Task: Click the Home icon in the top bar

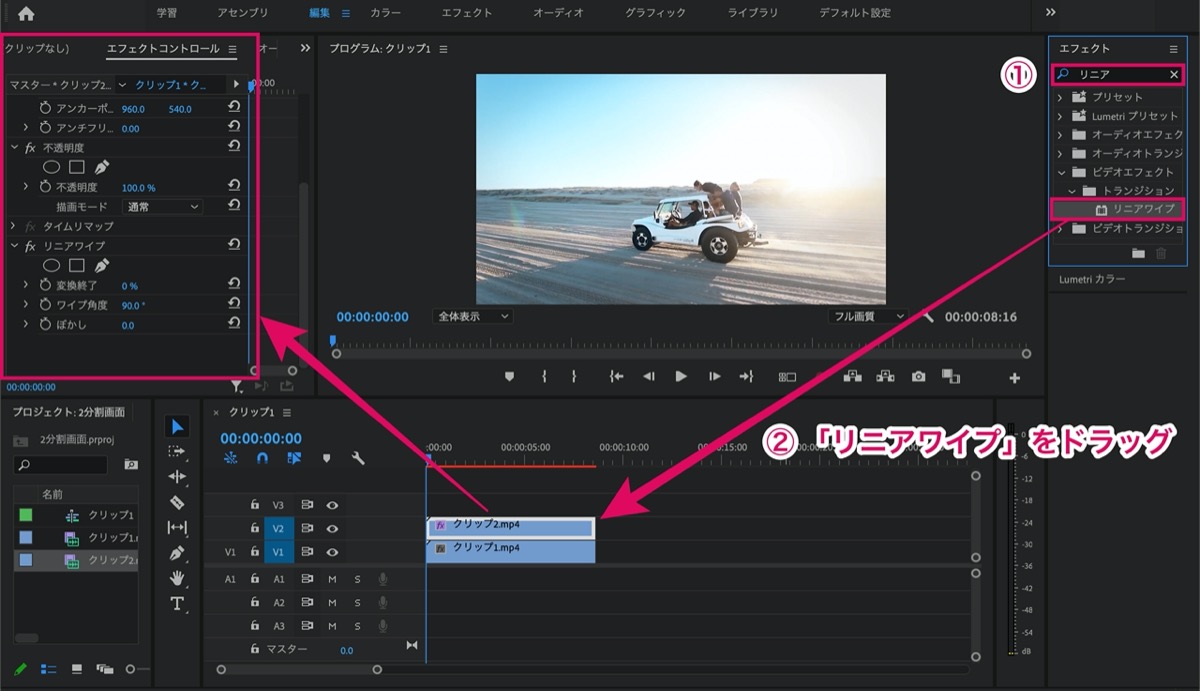Action: click(26, 14)
